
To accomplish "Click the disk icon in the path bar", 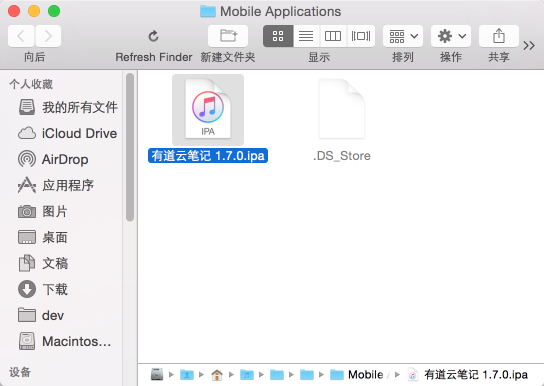I will point(157,375).
